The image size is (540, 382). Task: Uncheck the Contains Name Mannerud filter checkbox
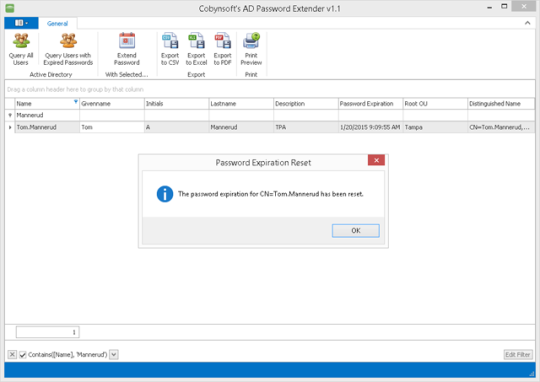click(23, 354)
